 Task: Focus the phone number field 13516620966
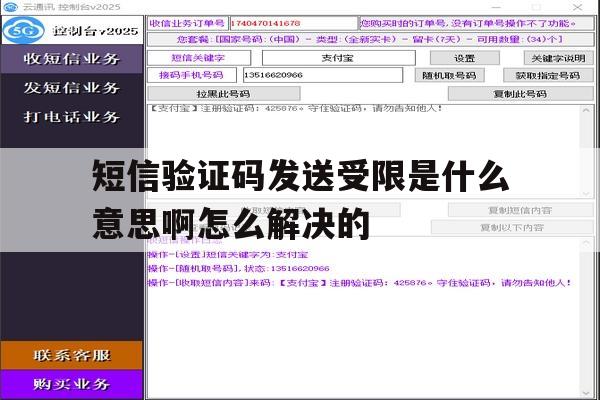point(323,75)
